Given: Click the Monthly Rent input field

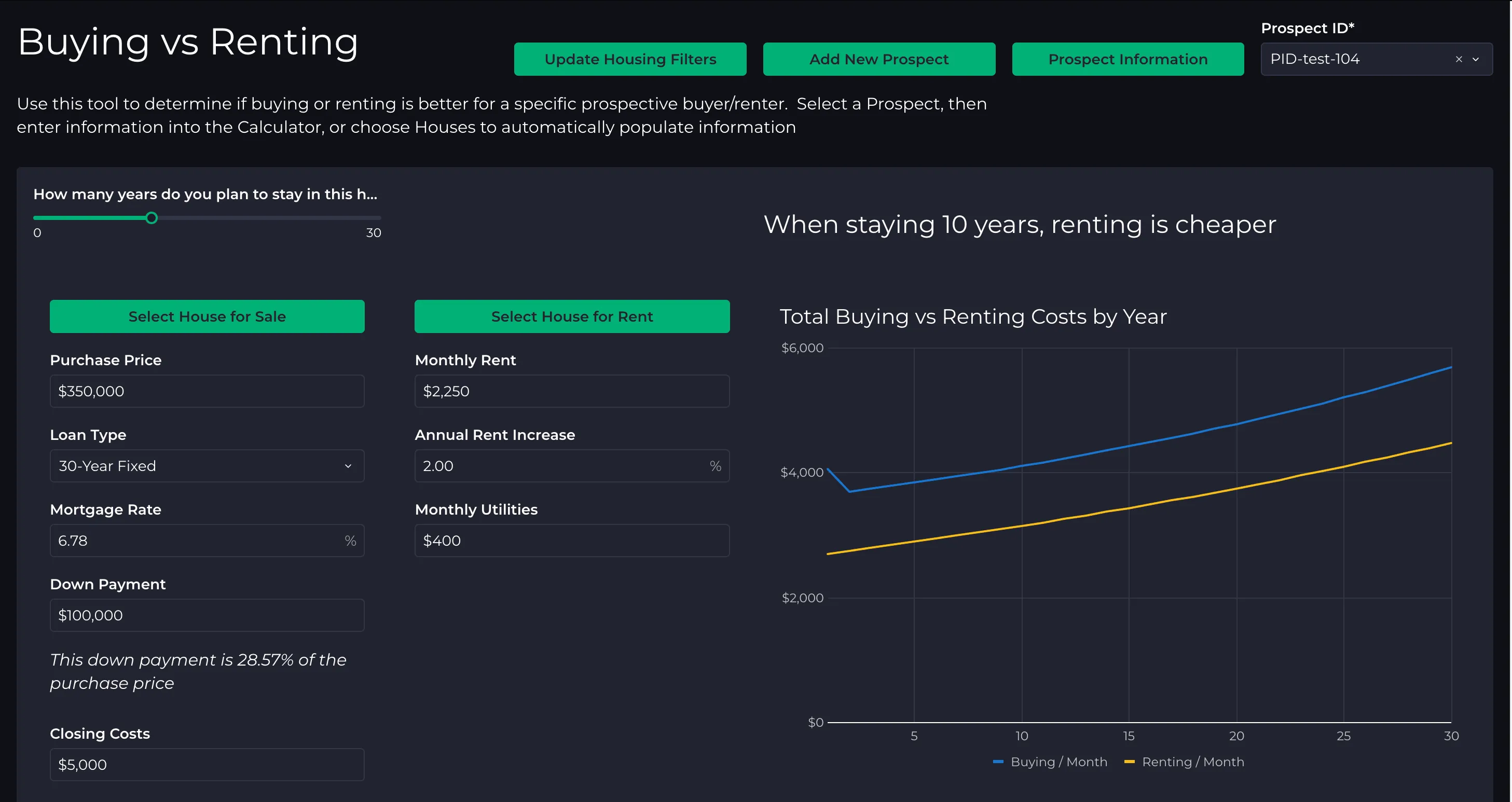Looking at the screenshot, I should coord(572,391).
